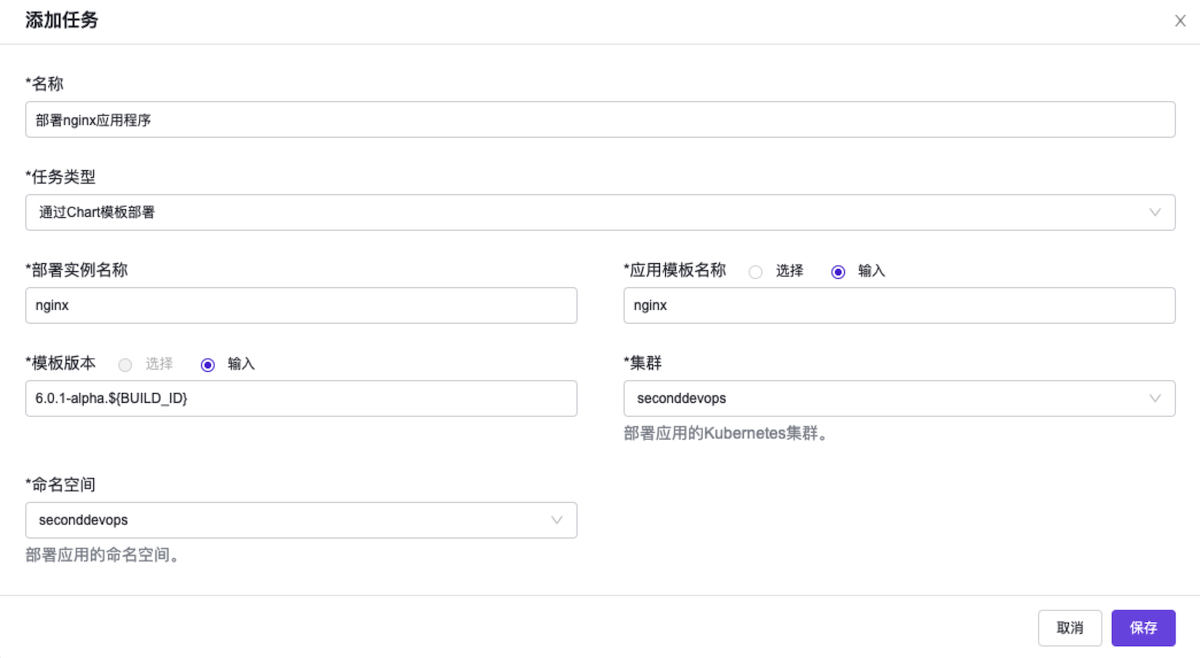The image size is (1200, 658).
Task: Click the 保存 save button
Action: (x=1143, y=627)
